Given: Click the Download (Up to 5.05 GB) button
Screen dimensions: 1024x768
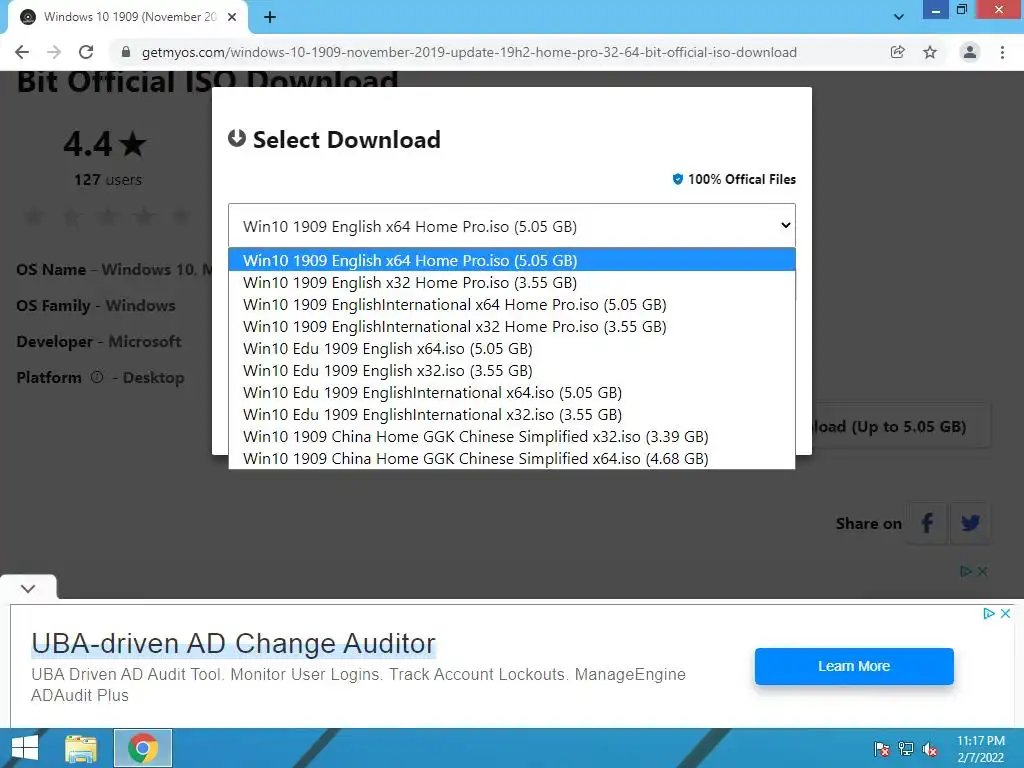Looking at the screenshot, I should pos(901,426).
